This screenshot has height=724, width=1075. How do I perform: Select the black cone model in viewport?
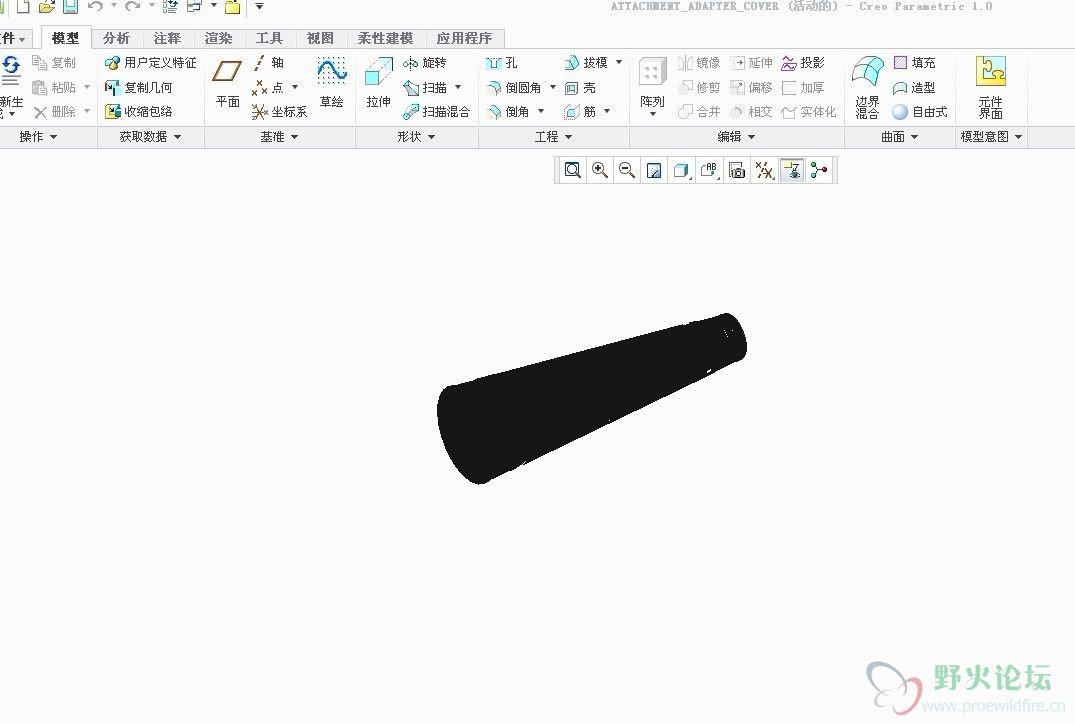pyautogui.click(x=590, y=399)
